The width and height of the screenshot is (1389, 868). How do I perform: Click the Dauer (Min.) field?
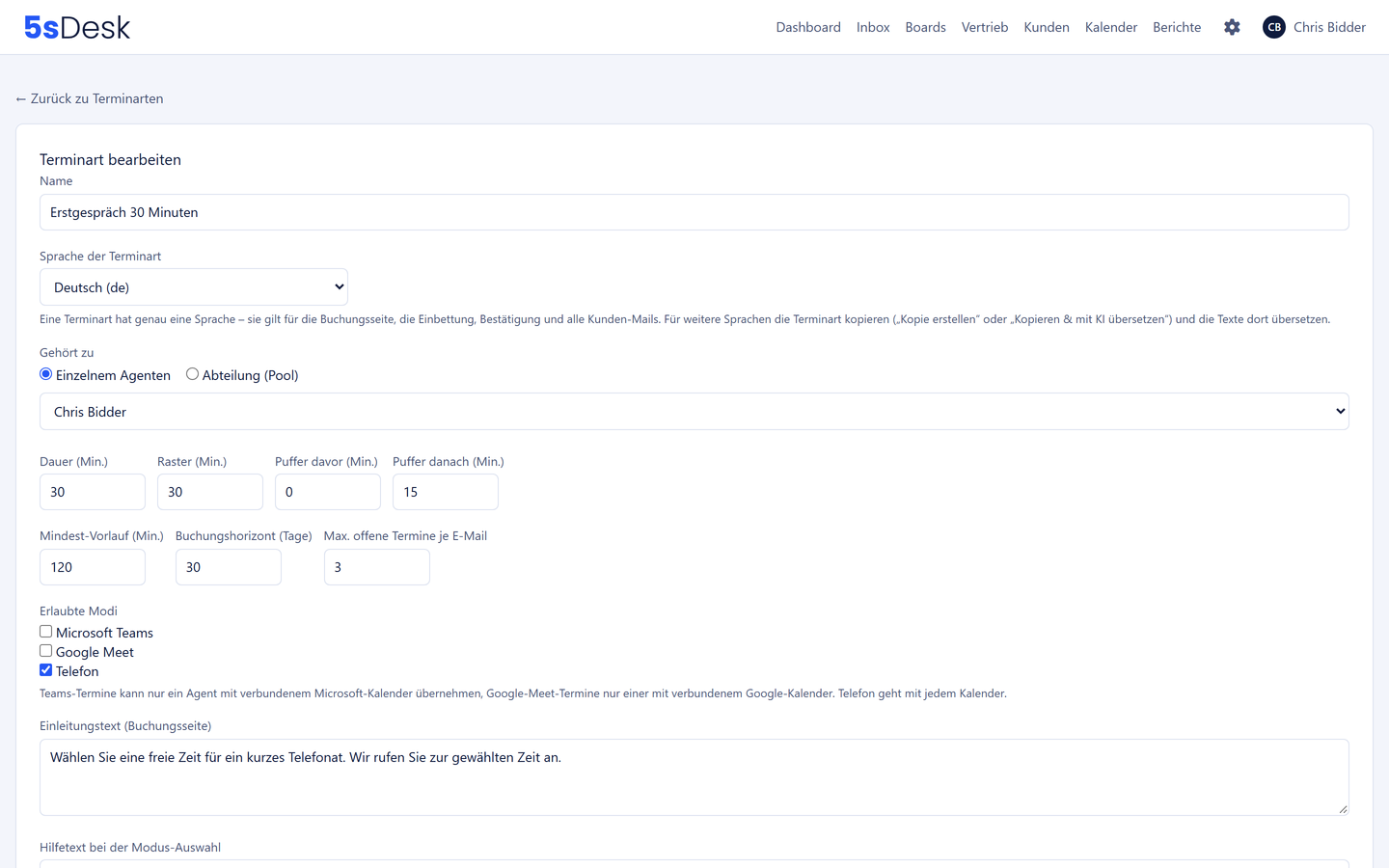93,492
